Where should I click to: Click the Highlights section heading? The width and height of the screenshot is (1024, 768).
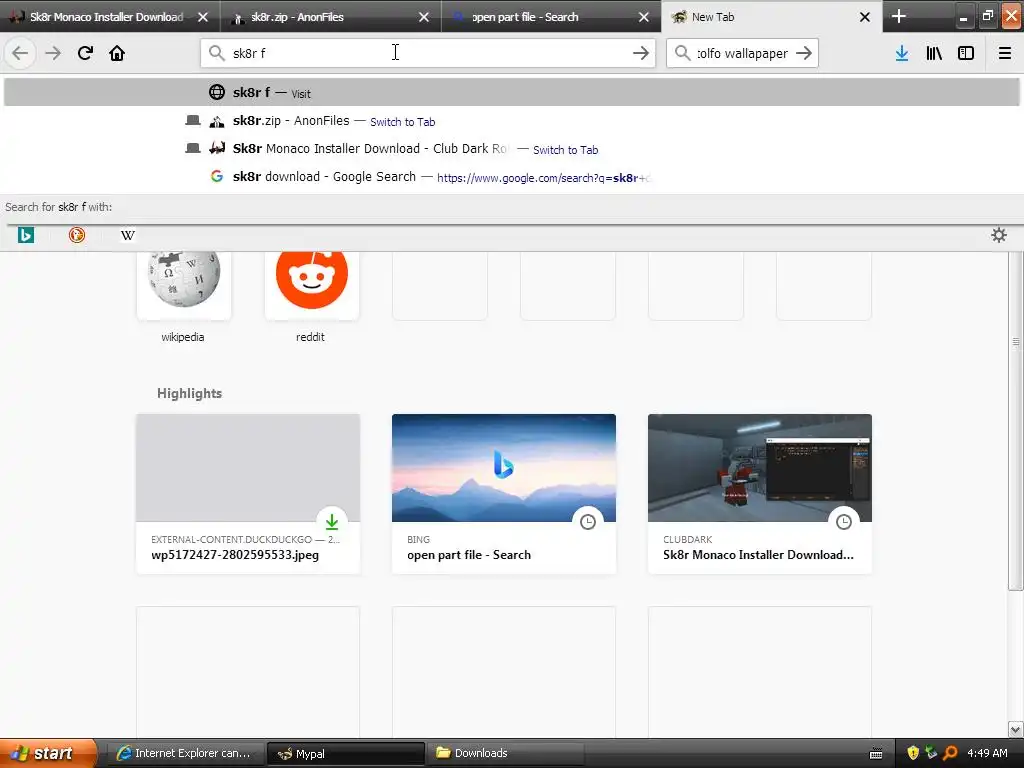(x=189, y=393)
